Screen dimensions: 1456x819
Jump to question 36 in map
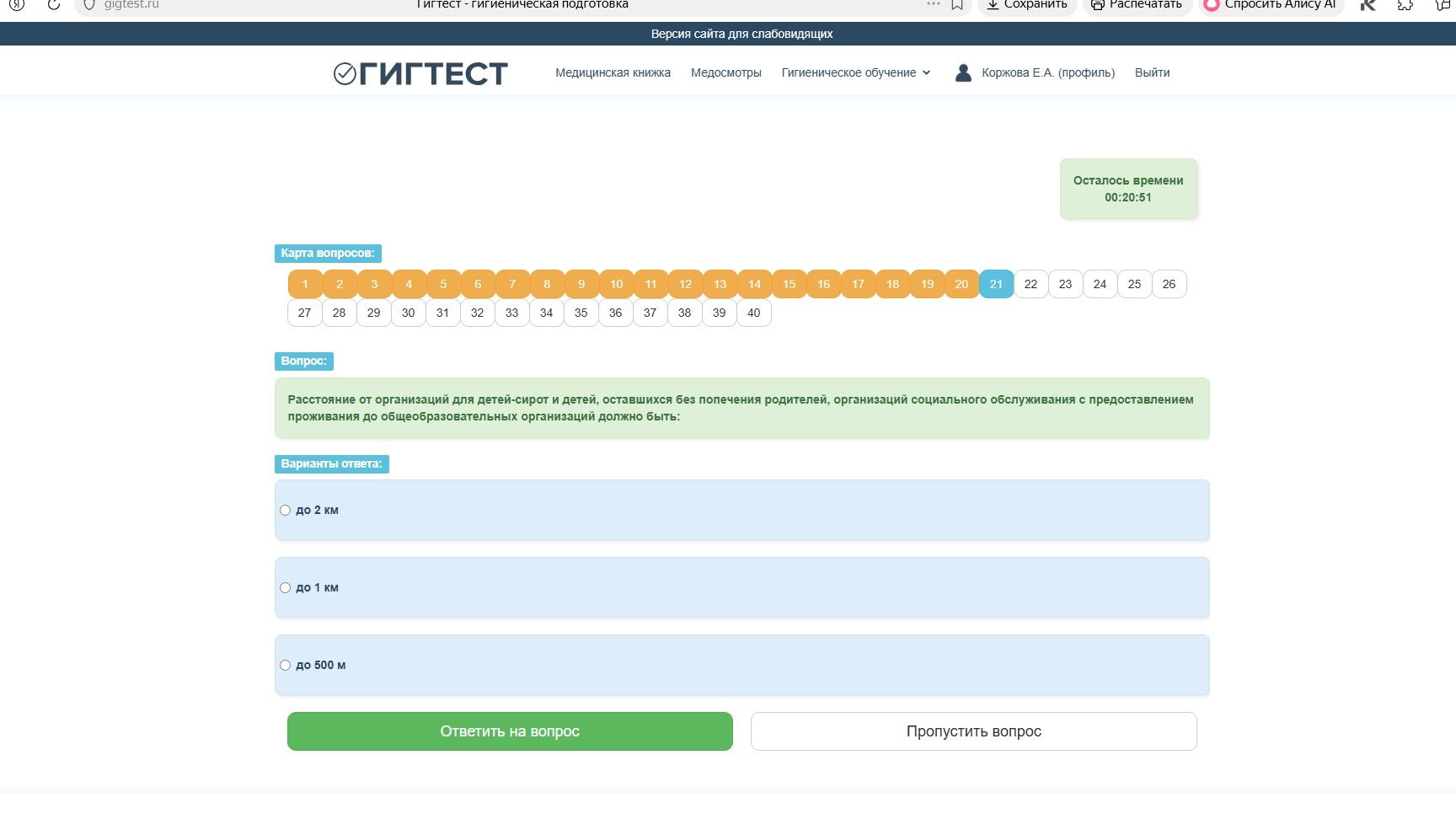tap(615, 313)
